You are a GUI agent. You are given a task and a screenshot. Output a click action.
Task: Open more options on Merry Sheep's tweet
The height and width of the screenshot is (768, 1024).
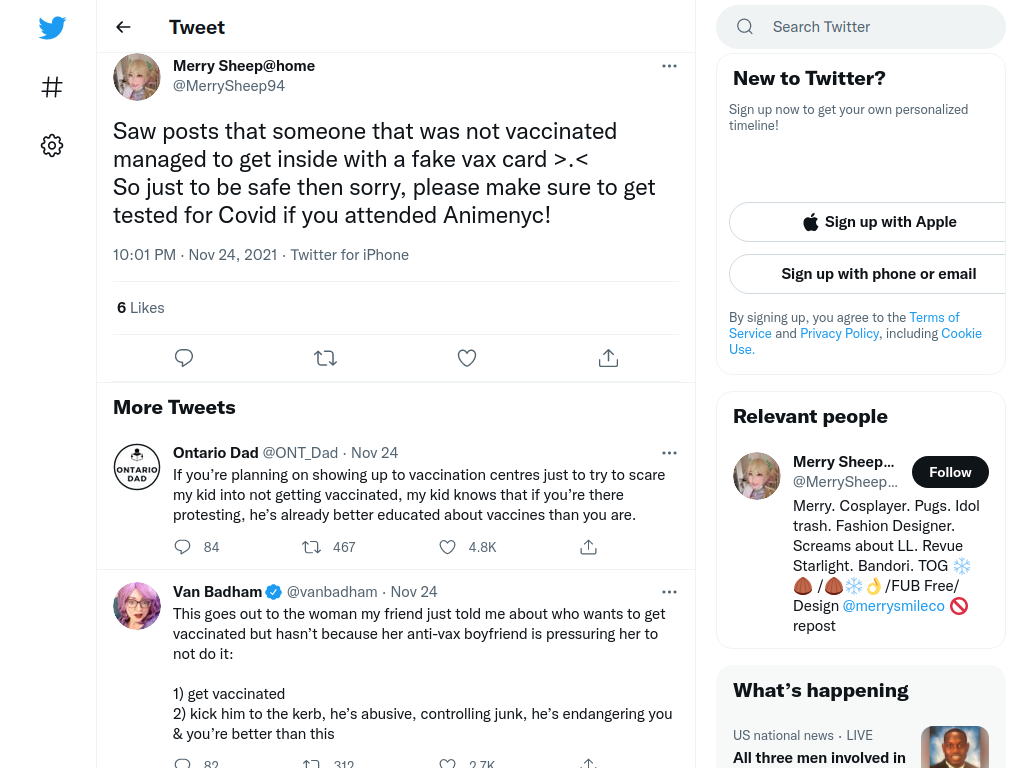click(x=669, y=66)
